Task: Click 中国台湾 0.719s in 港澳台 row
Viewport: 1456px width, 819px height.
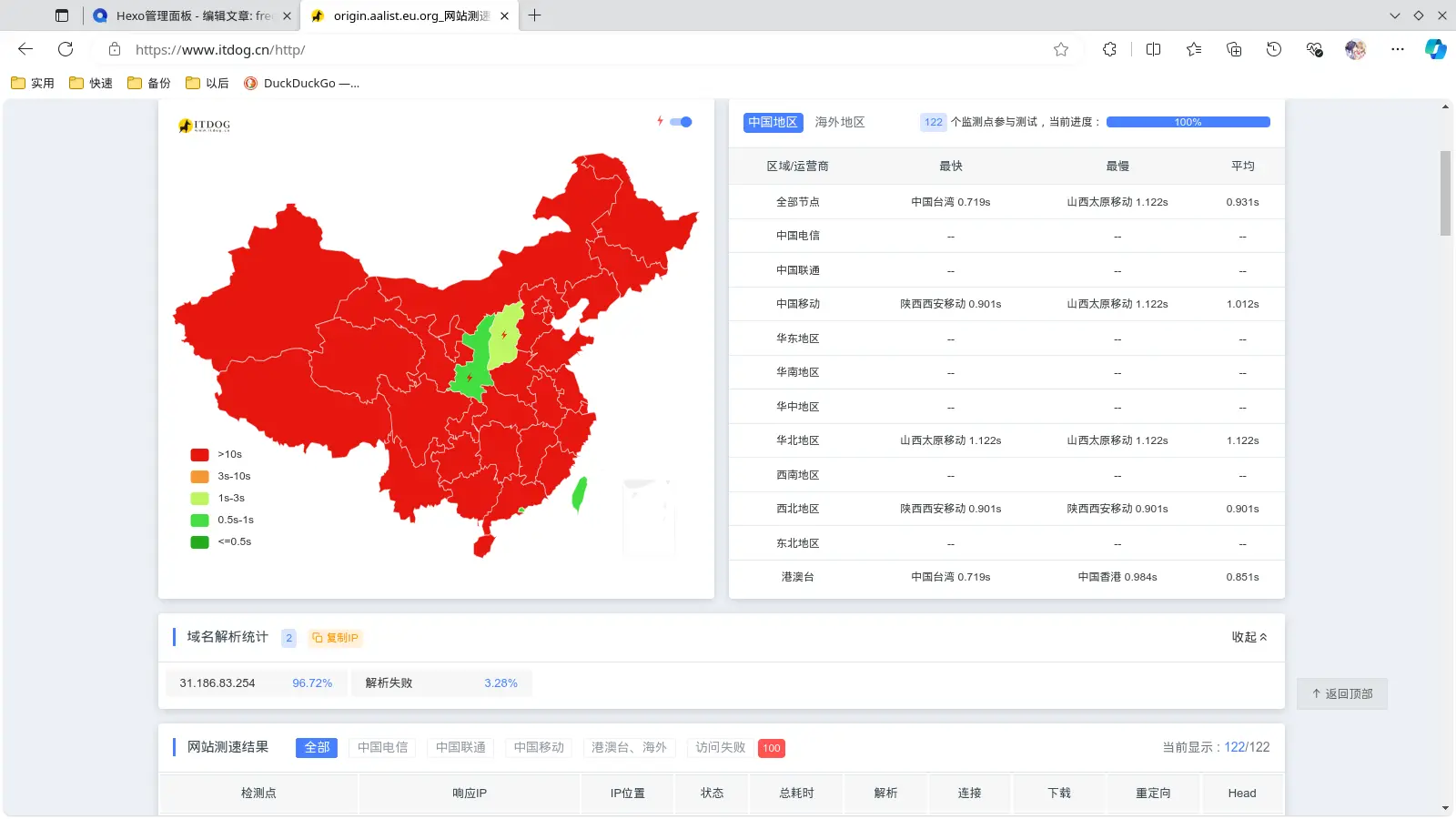Action: 951,577
